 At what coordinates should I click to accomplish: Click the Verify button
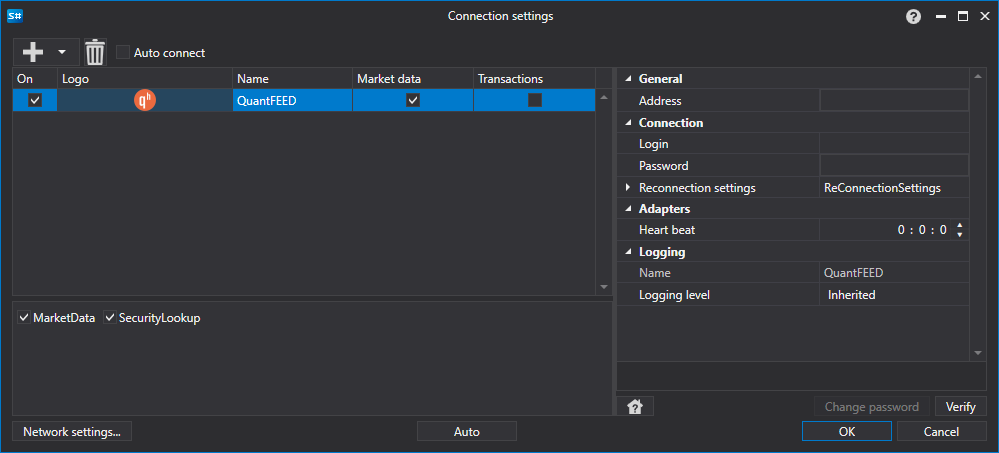961,406
